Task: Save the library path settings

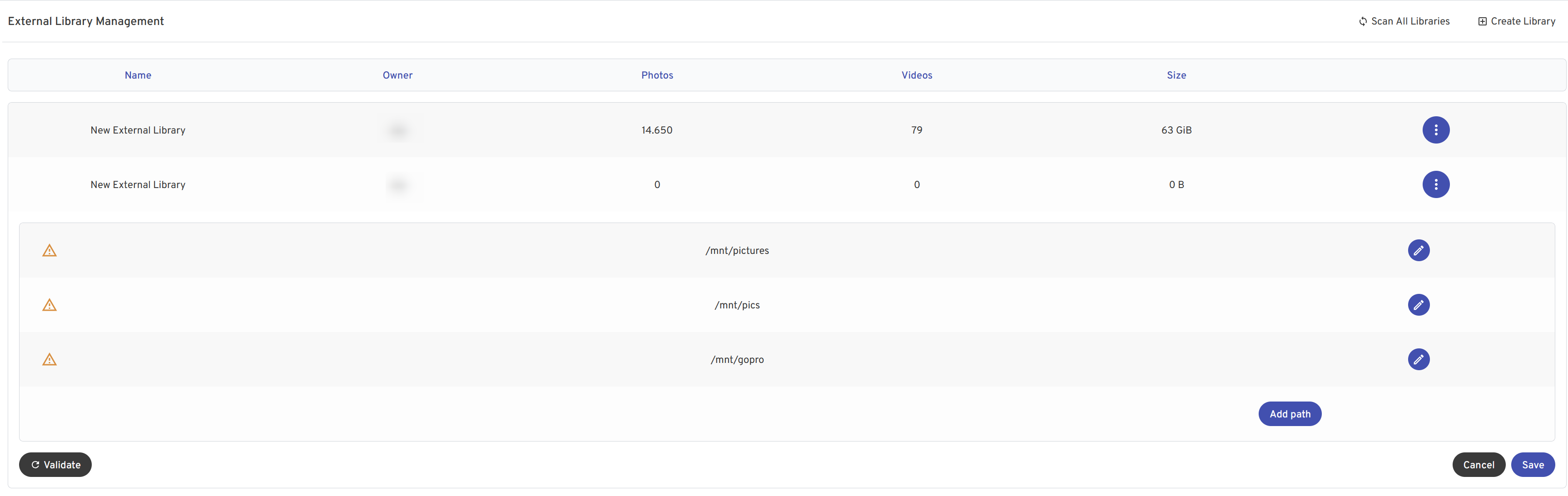Action: 1533,464
